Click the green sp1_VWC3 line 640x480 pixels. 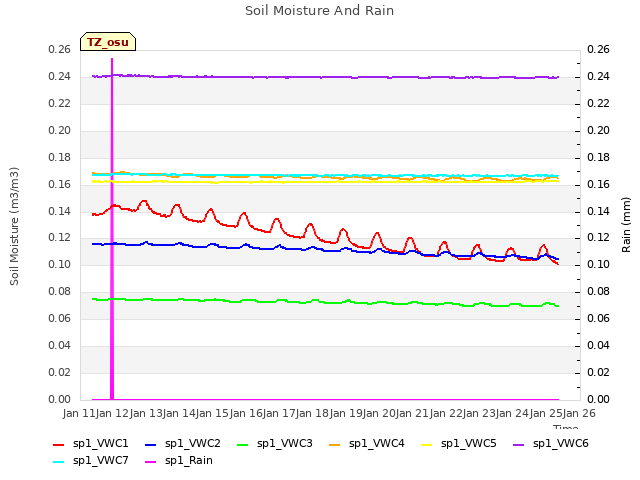[325, 302]
